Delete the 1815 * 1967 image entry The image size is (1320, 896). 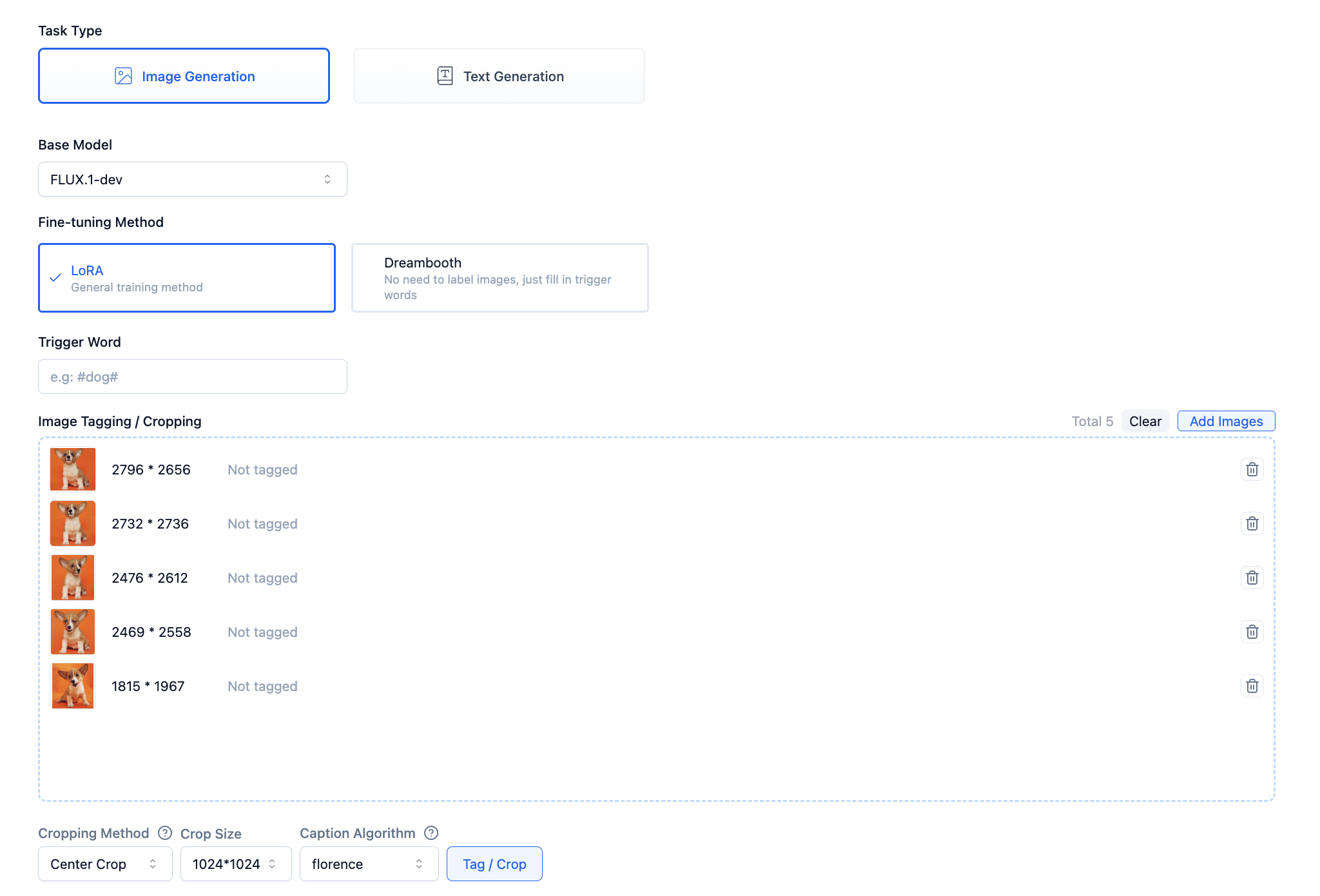point(1252,686)
